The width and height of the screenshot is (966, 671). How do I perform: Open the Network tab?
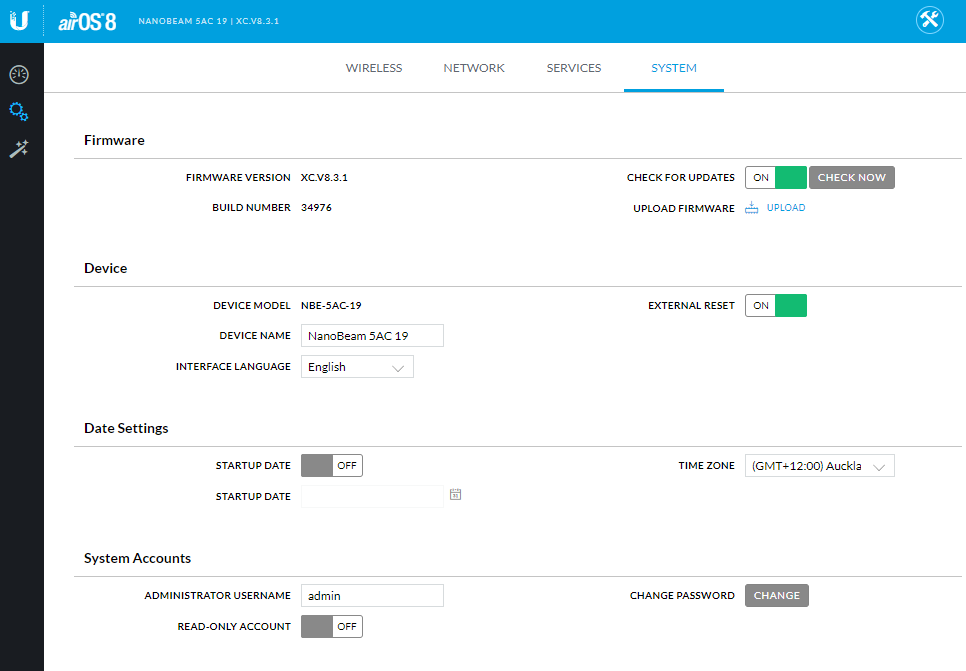pos(474,67)
